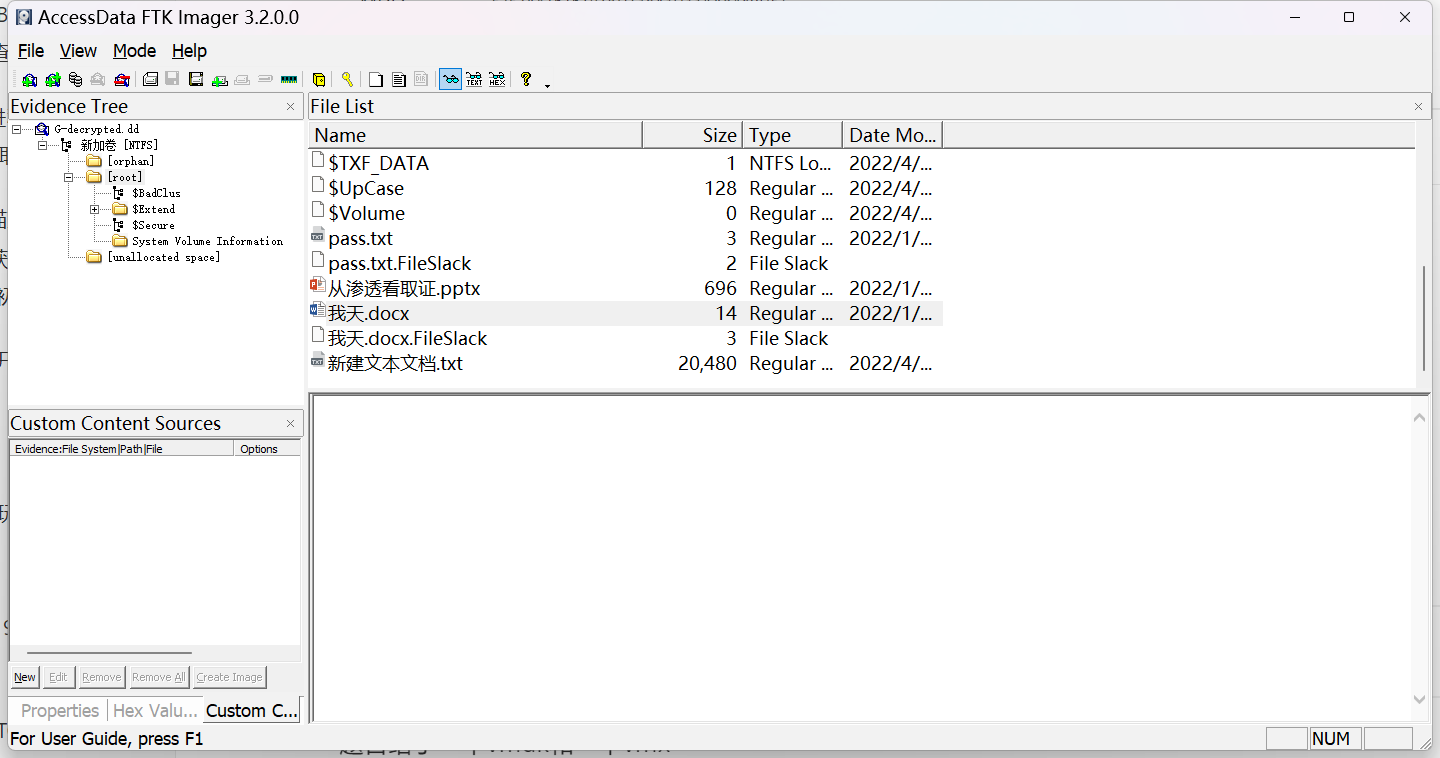Toggle automatic file view glasses mode
The height and width of the screenshot is (758, 1440).
click(x=450, y=80)
